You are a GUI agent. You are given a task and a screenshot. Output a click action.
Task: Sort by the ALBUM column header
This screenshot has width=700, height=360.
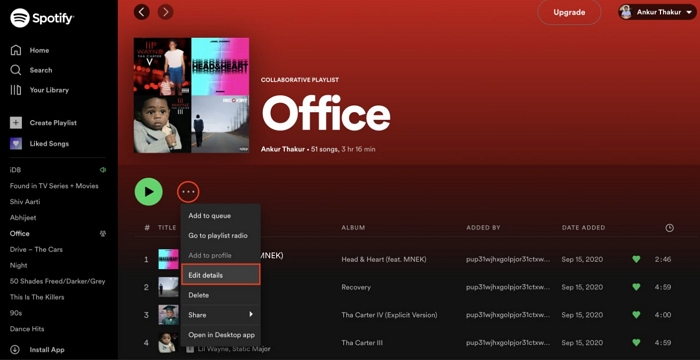(353, 228)
